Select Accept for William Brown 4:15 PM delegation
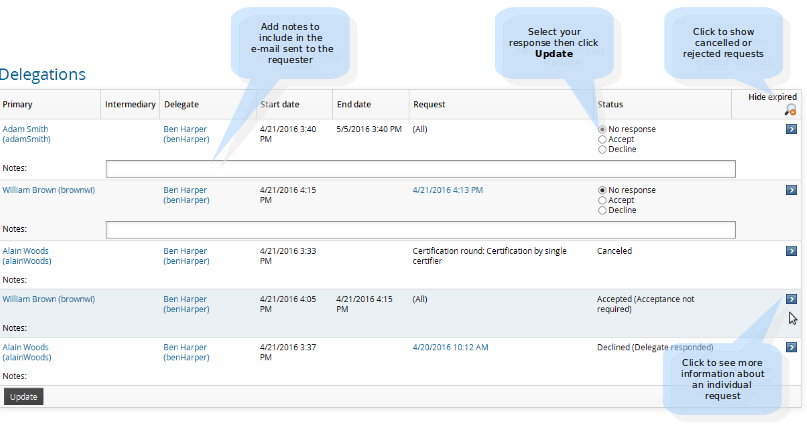 pyautogui.click(x=602, y=200)
